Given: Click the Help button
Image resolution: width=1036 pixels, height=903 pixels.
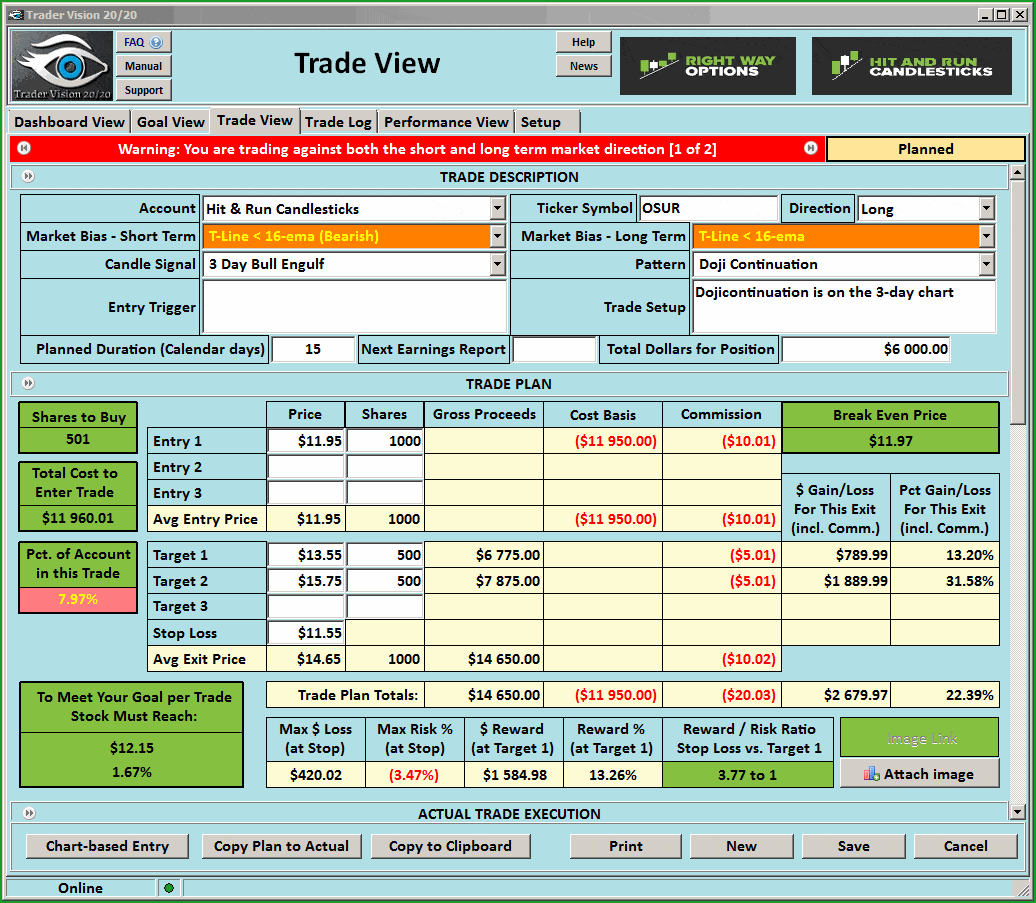Looking at the screenshot, I should pyautogui.click(x=583, y=42).
